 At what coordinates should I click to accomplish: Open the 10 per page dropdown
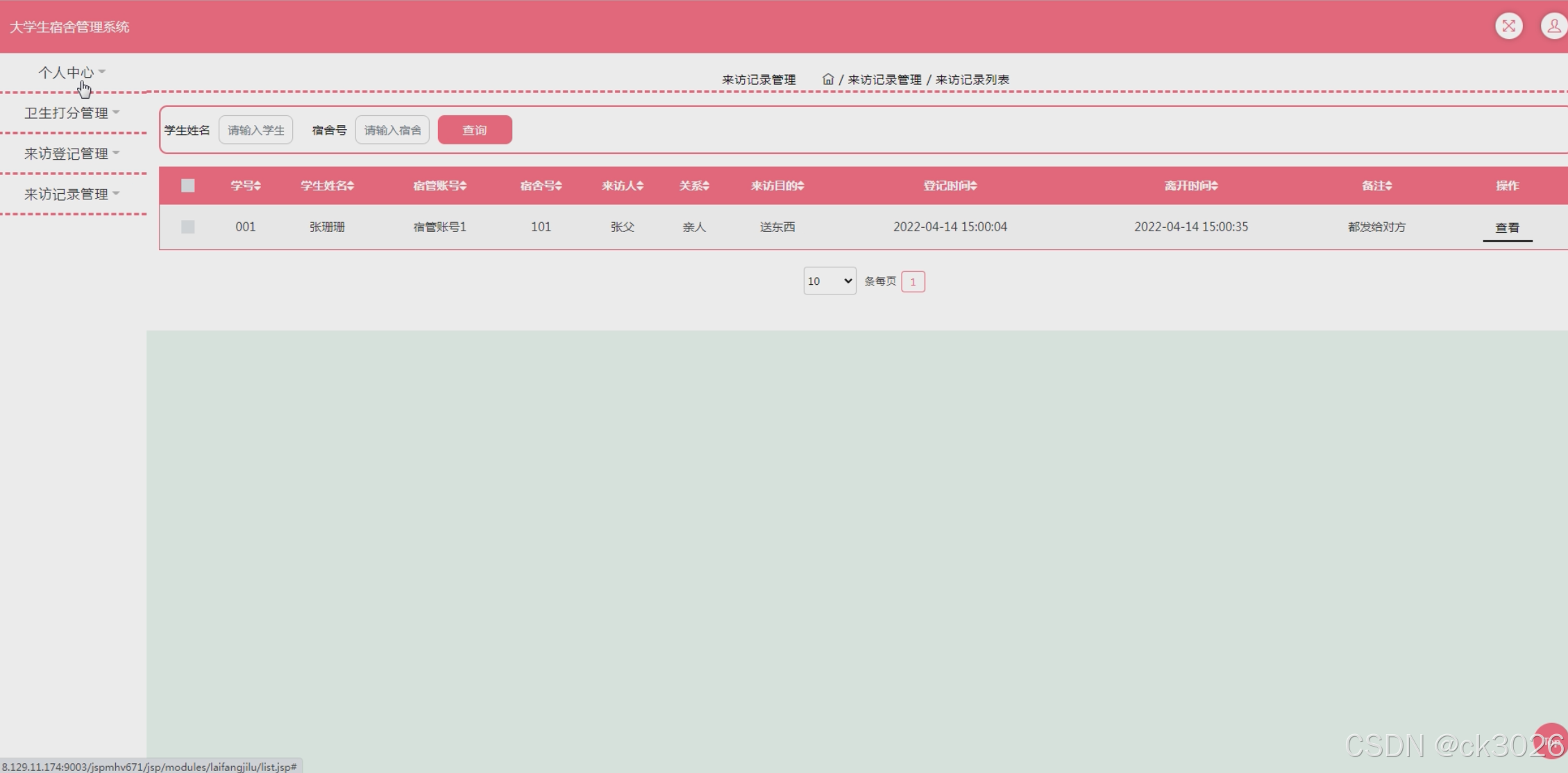coord(829,281)
